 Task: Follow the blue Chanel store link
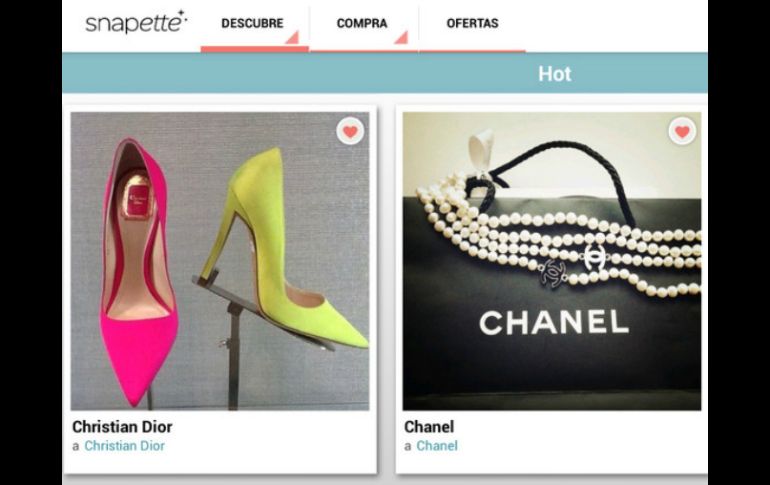point(437,446)
